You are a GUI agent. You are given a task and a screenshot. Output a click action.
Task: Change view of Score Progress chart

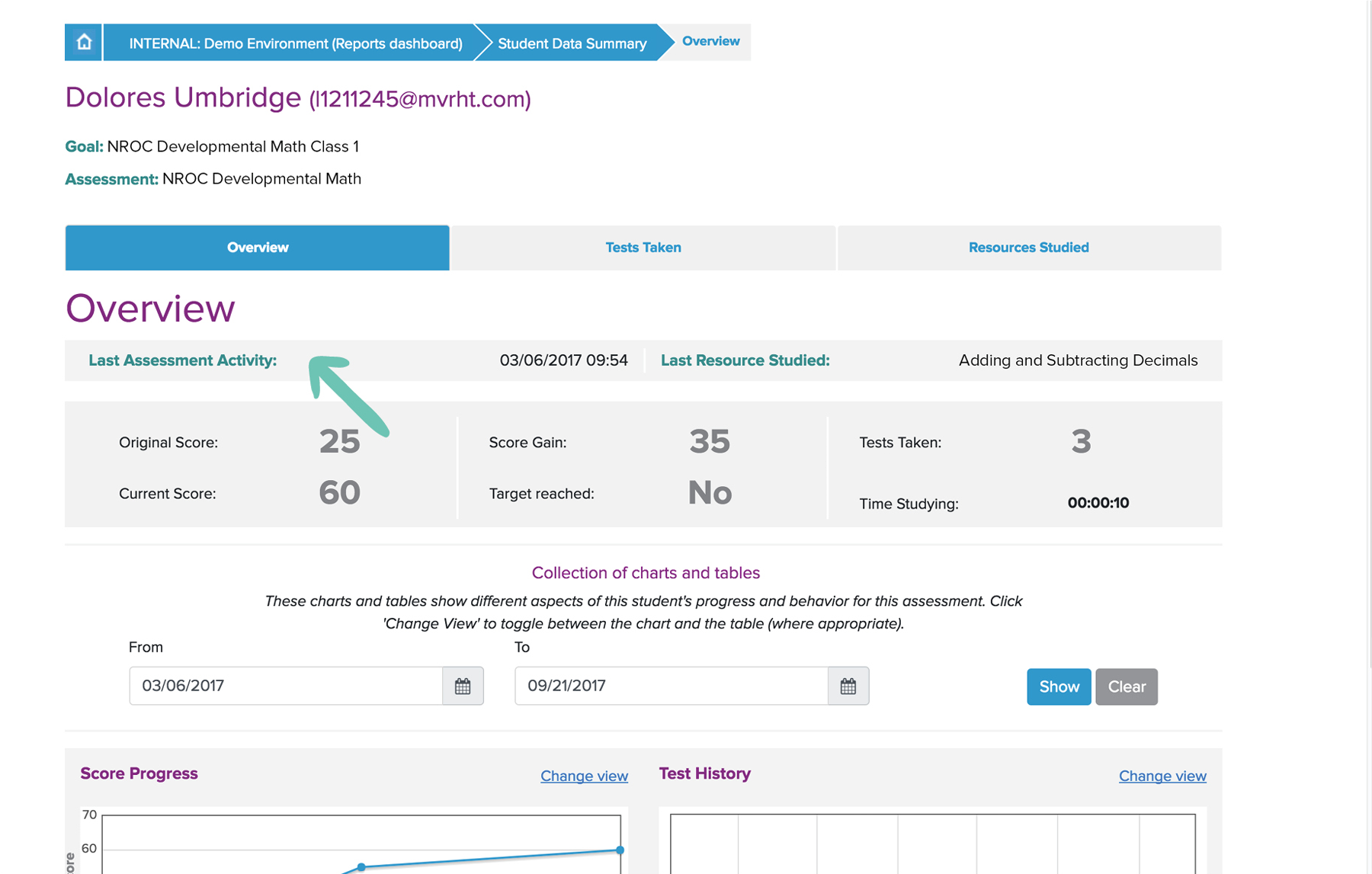point(584,776)
